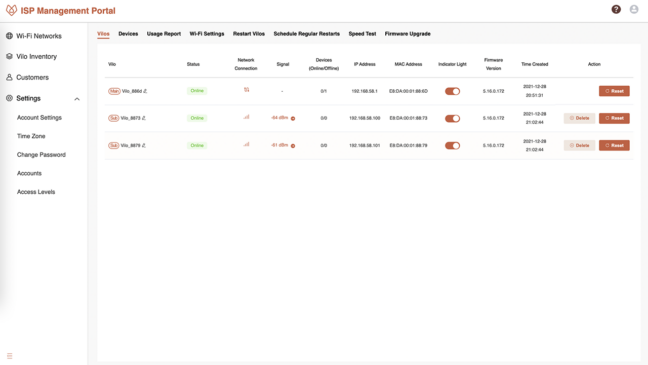Image resolution: width=648 pixels, height=365 pixels.
Task: Click the Settings gear icon in sidebar
Action: click(9, 98)
